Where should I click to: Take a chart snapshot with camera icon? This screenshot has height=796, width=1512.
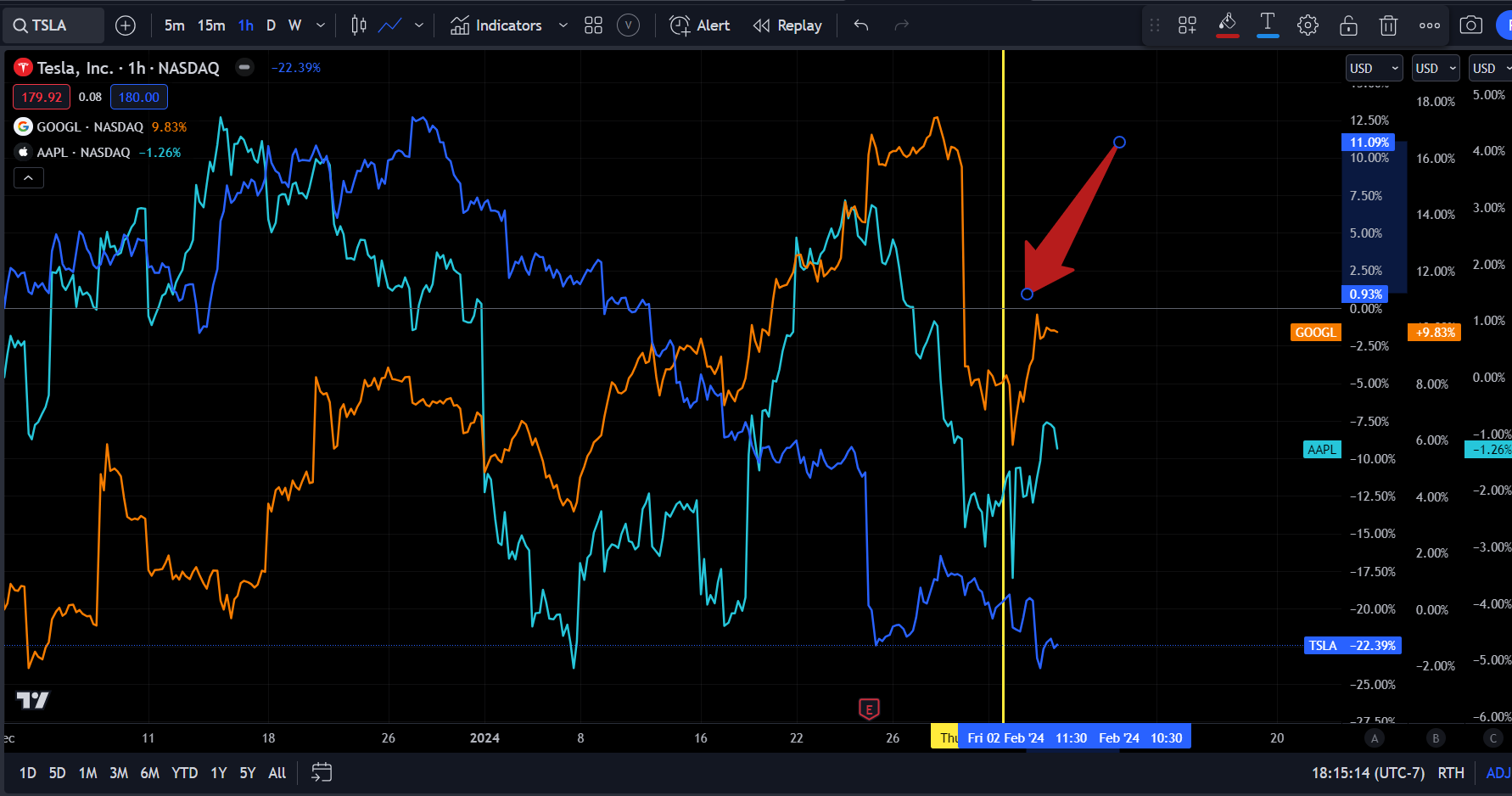1471,25
